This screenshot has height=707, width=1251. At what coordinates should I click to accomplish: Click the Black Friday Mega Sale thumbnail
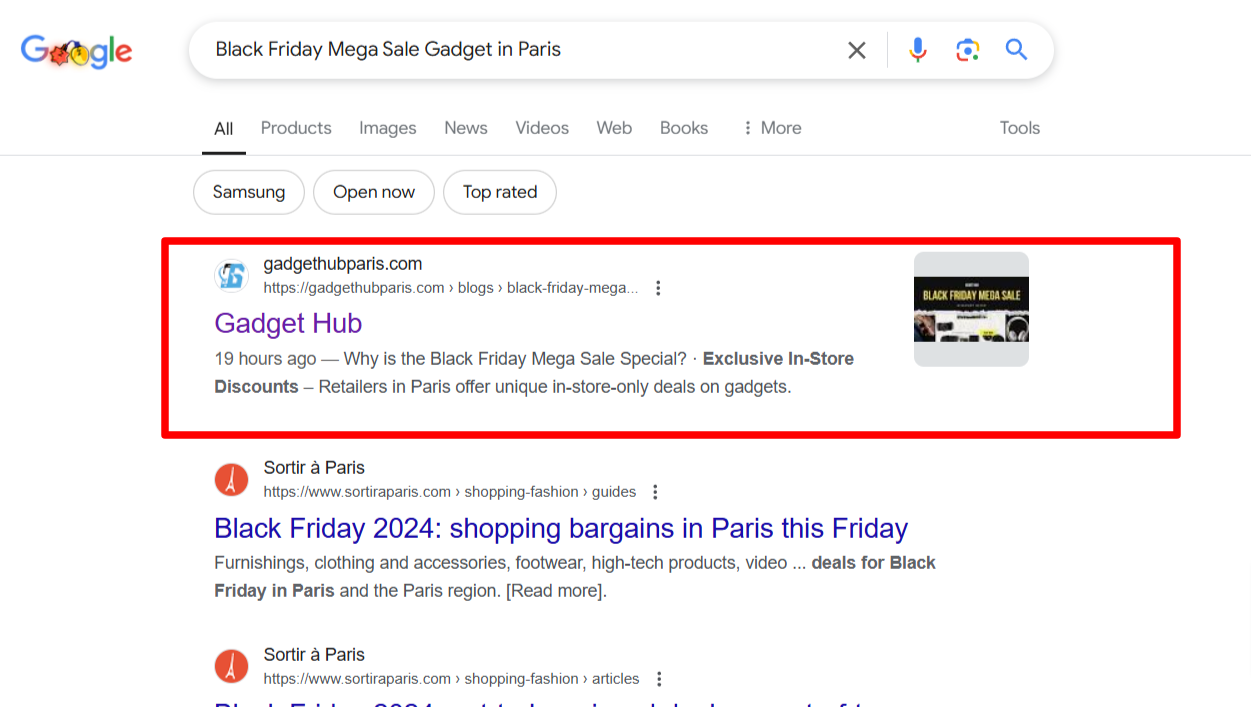point(971,309)
